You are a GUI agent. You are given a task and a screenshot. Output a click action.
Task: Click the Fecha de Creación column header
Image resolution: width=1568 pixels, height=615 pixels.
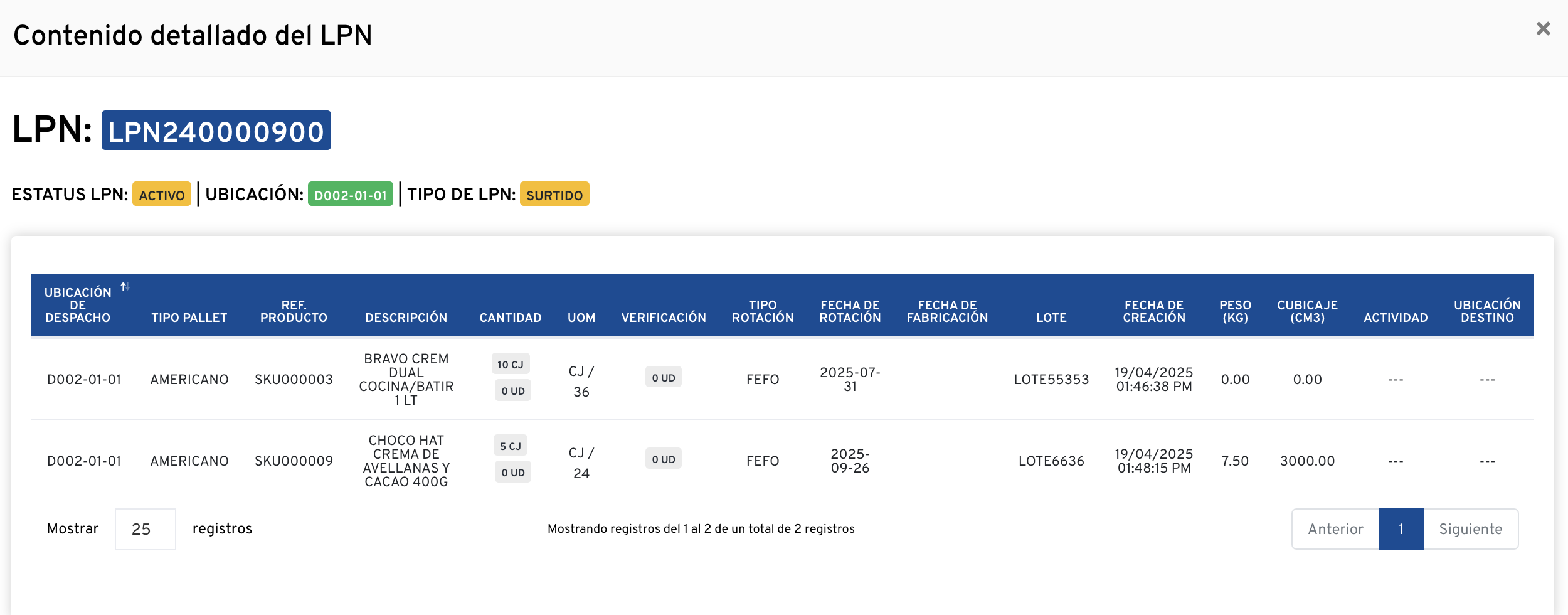click(1153, 311)
